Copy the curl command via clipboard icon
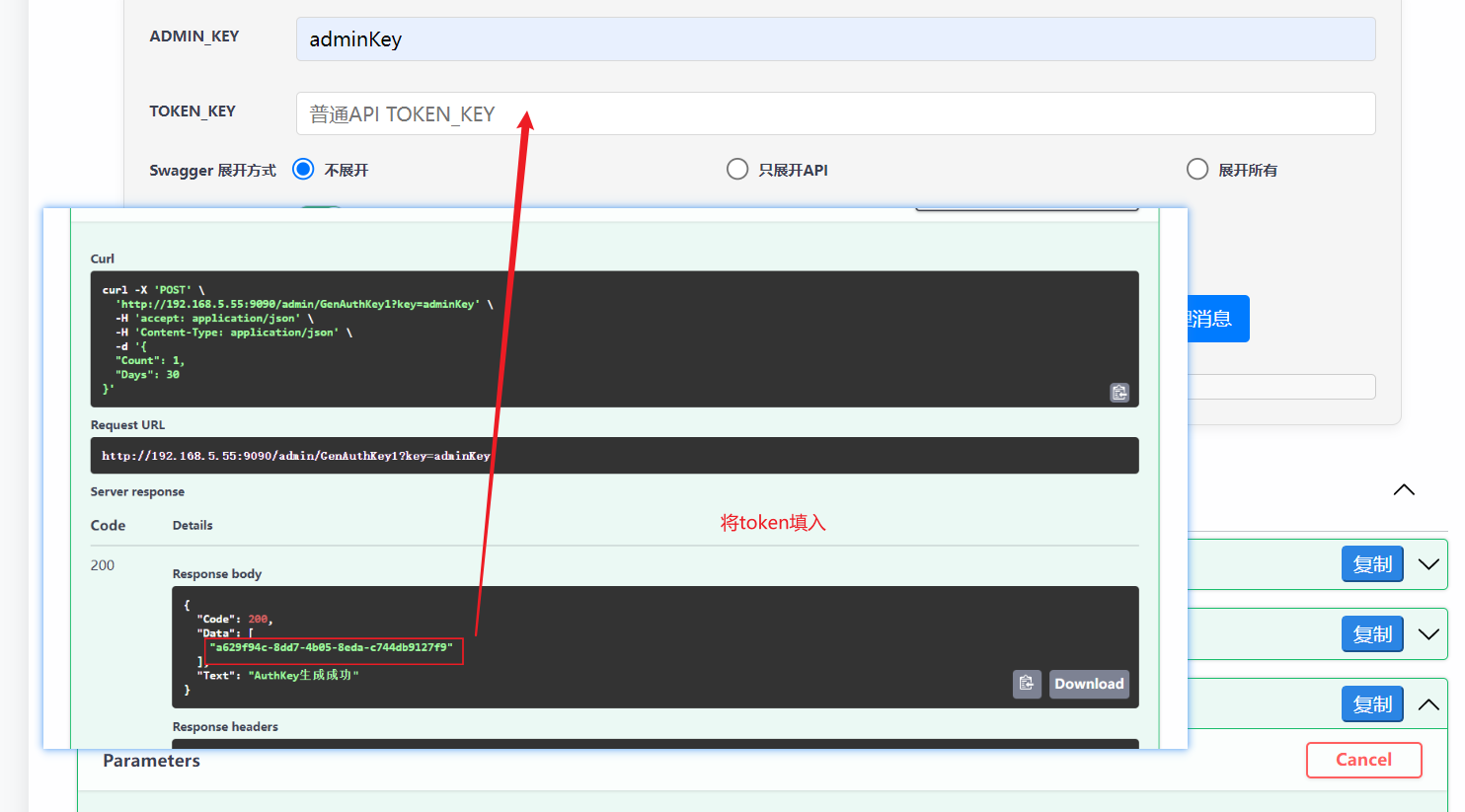The height and width of the screenshot is (812, 1465). pos(1119,393)
